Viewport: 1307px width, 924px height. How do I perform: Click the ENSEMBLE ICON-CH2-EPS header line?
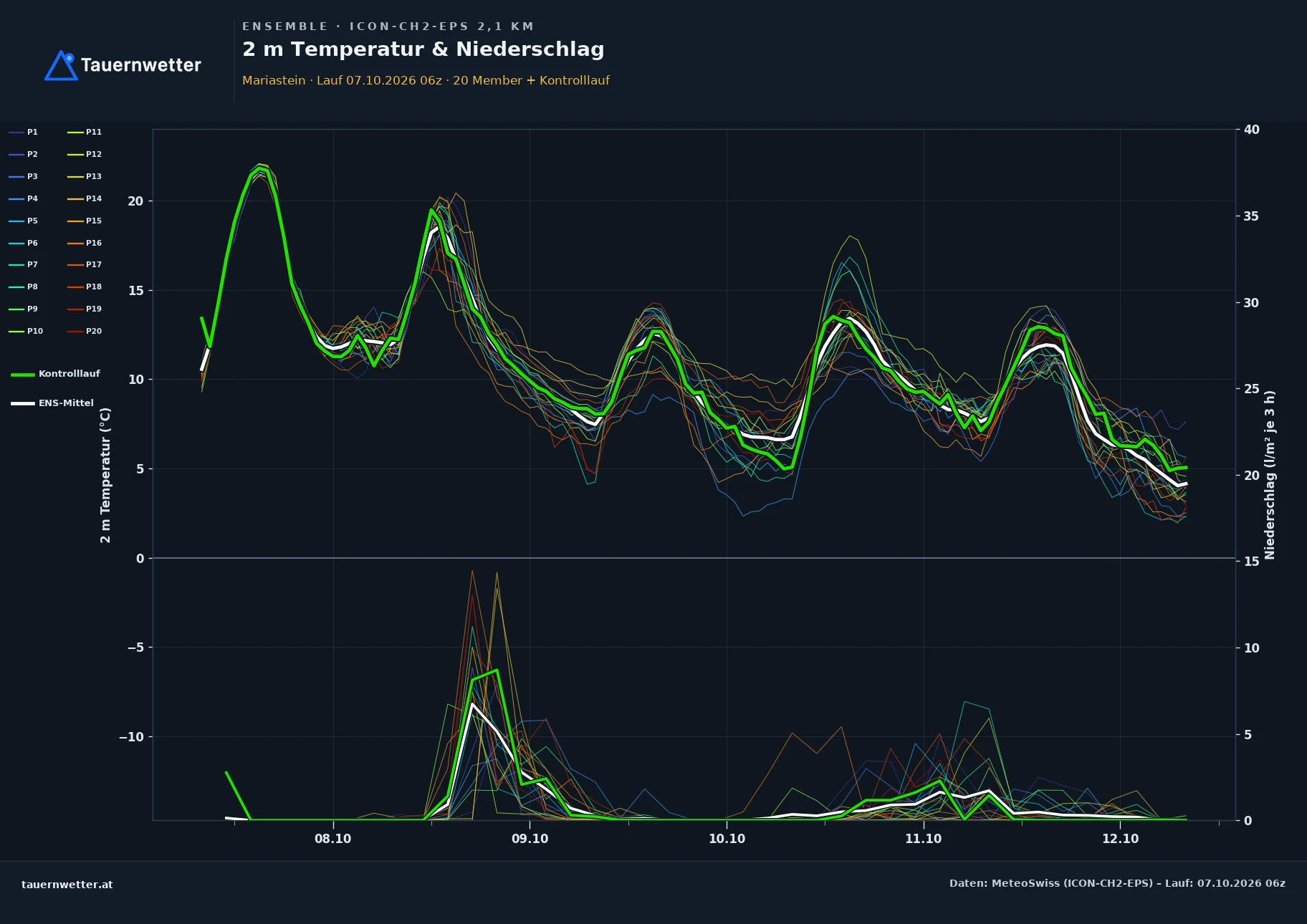click(x=388, y=27)
